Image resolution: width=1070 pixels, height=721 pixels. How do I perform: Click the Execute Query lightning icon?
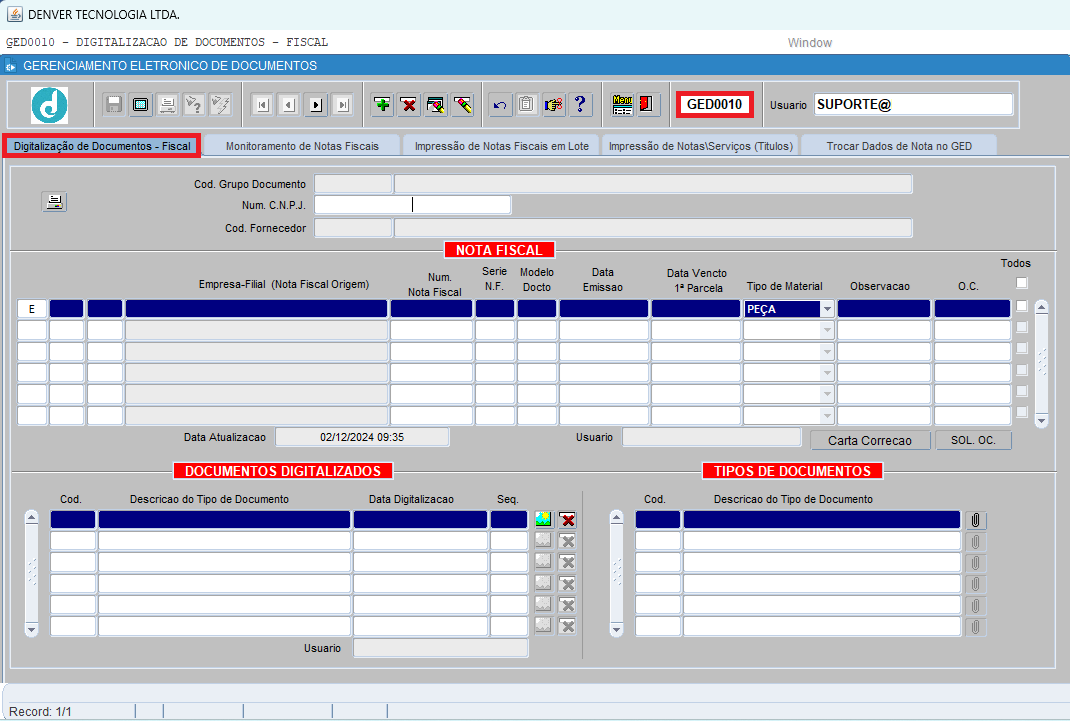tap(220, 104)
